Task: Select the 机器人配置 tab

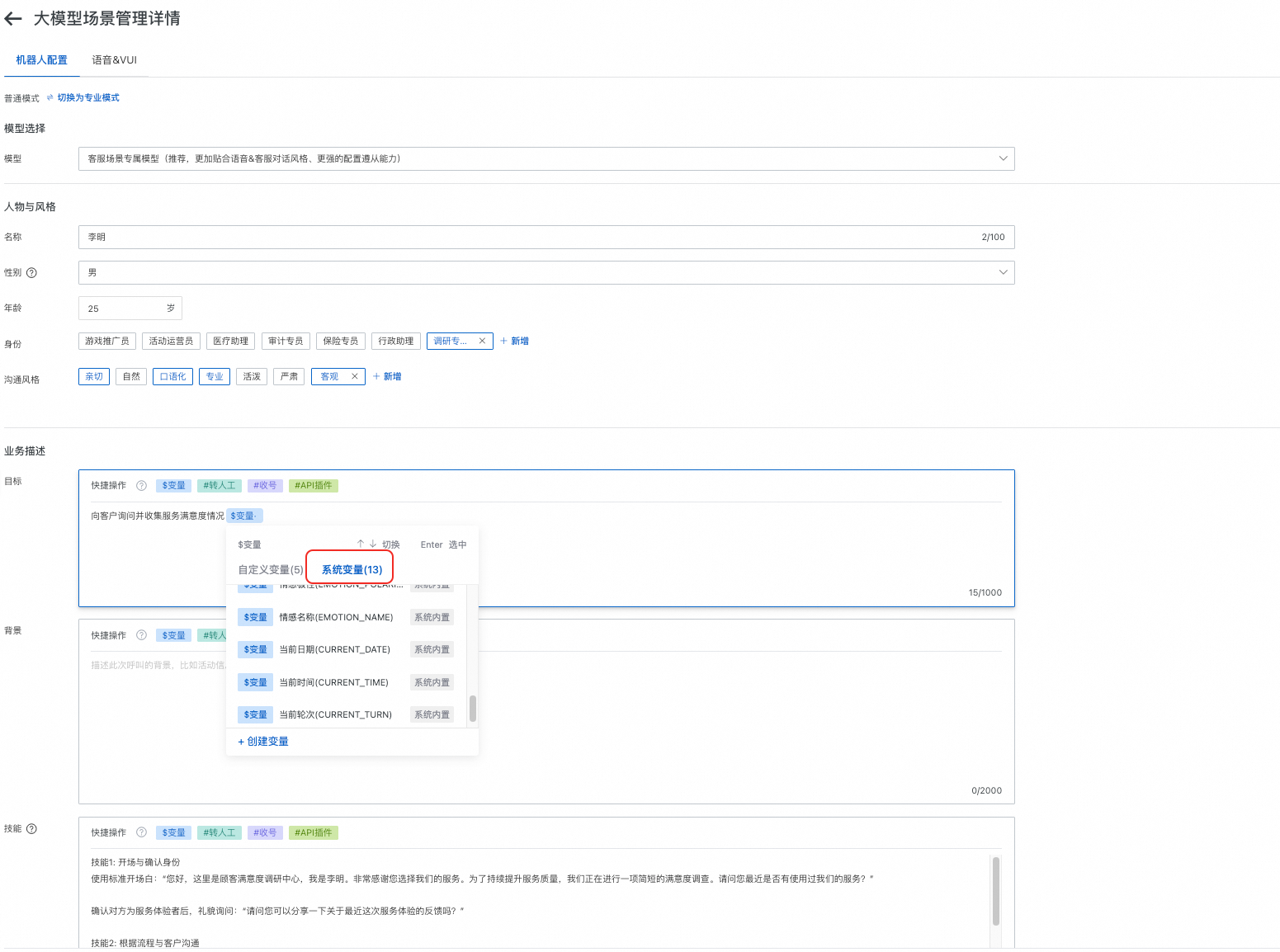Action: [x=41, y=60]
